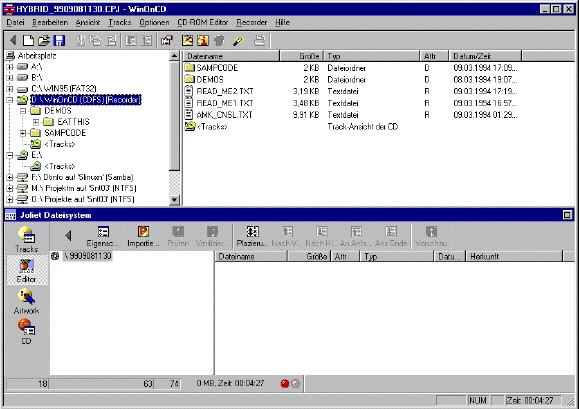Open the Ansicht menu
Screen dimensions: 579x409
pyautogui.click(x=88, y=23)
